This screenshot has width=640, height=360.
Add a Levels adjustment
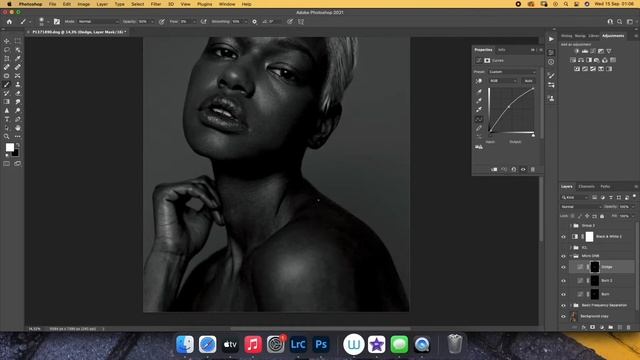tap(585, 51)
